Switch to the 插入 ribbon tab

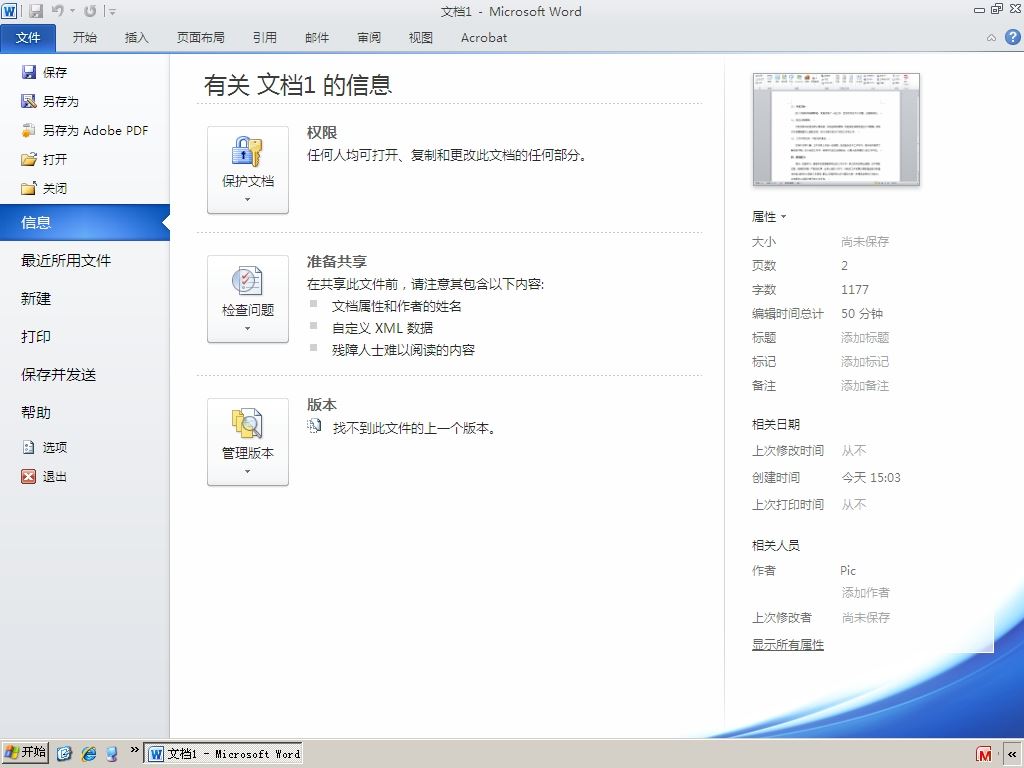136,38
